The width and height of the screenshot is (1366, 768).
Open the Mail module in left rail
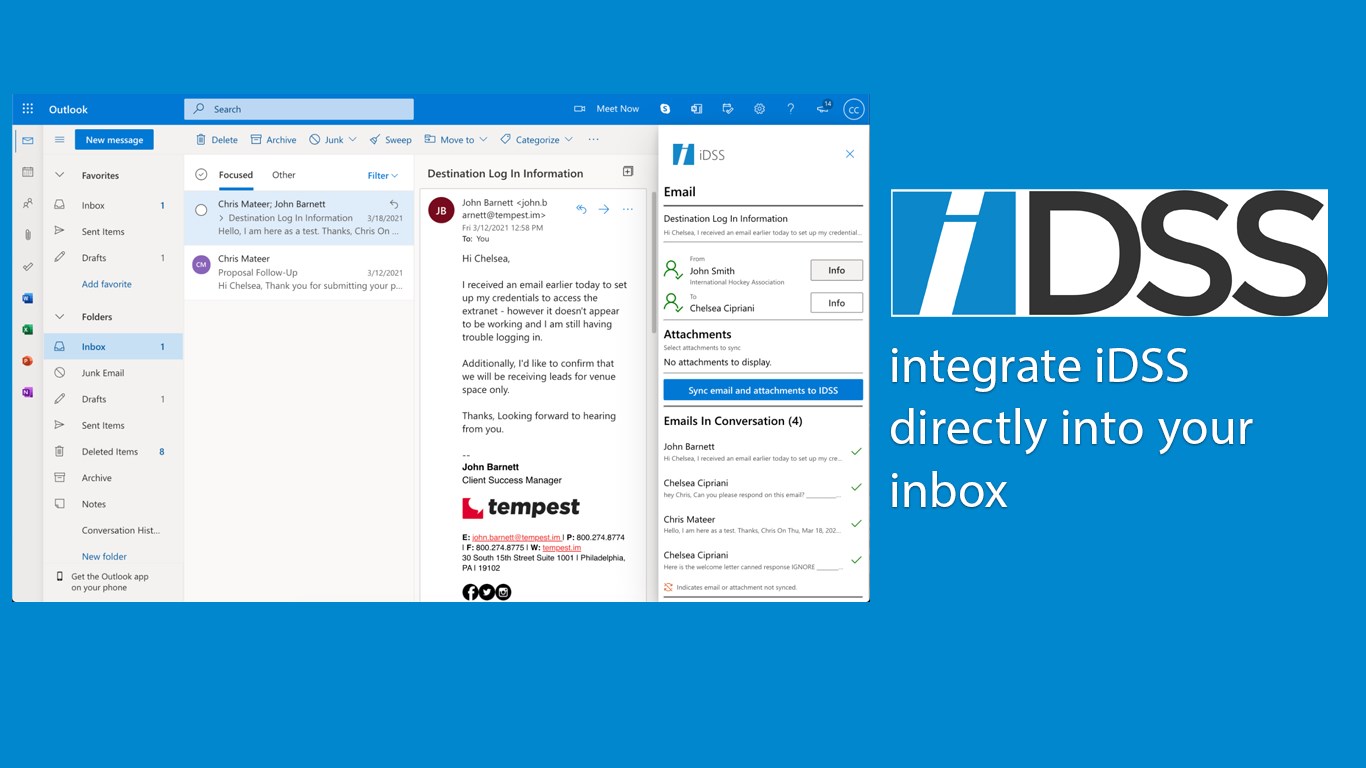(x=28, y=141)
